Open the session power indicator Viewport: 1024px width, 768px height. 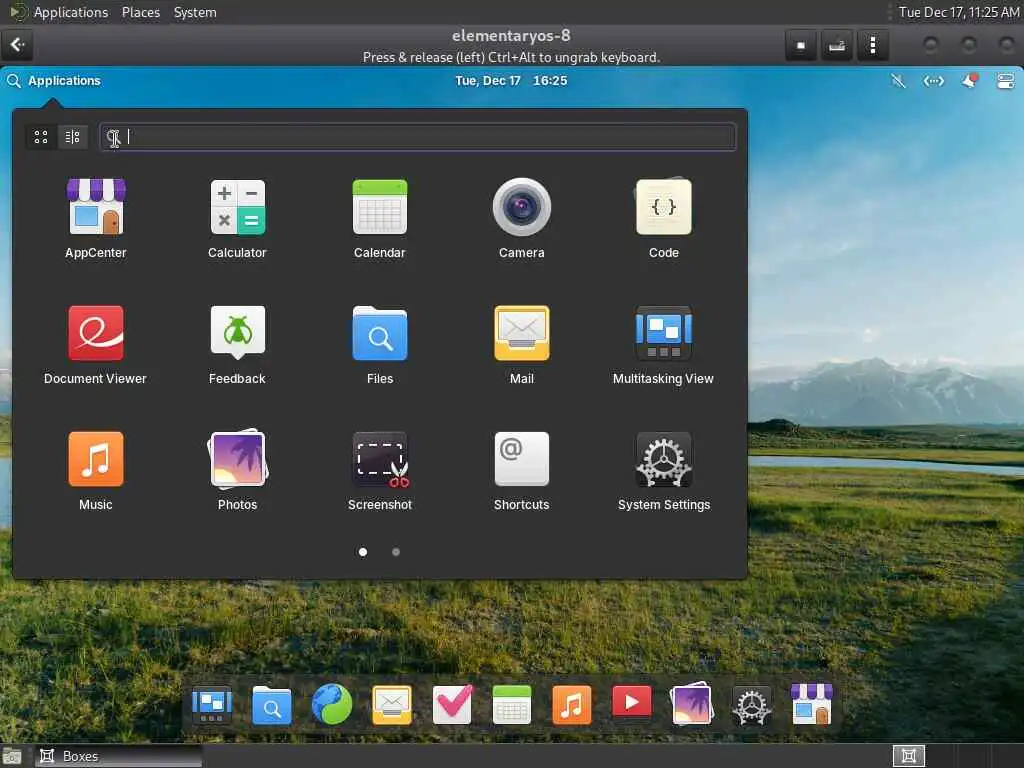coord(1005,81)
